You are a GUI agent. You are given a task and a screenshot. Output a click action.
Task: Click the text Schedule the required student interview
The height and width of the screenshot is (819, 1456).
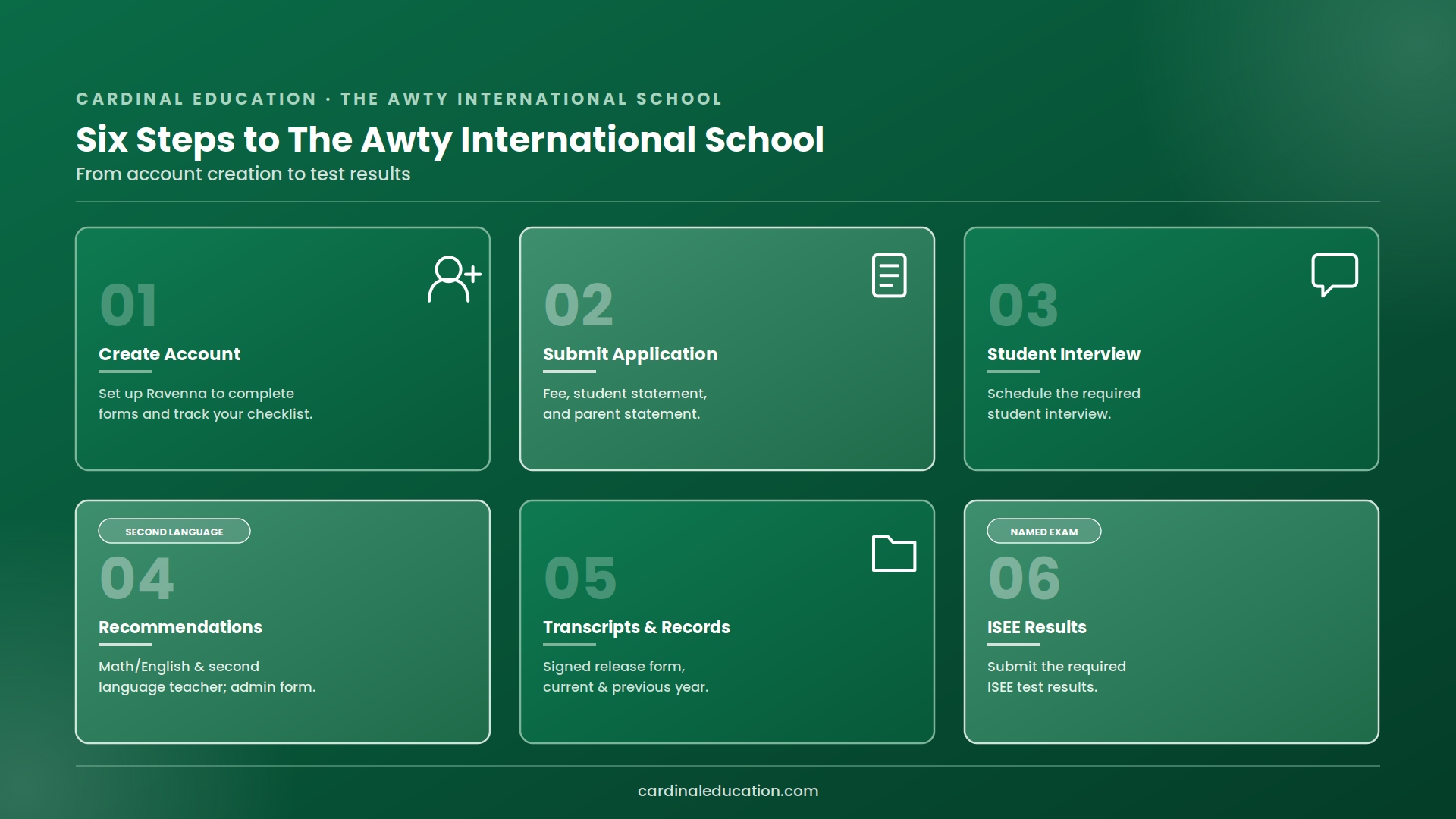click(1064, 403)
